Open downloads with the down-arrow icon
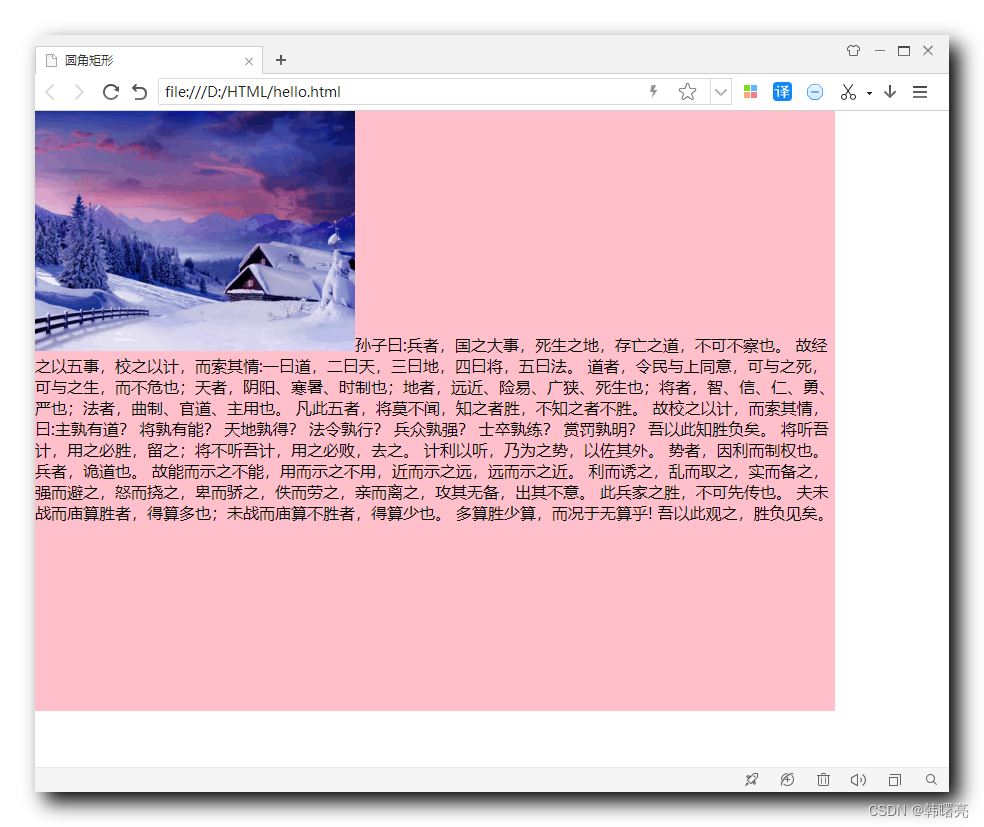The height and width of the screenshot is (827, 984). pos(890,92)
